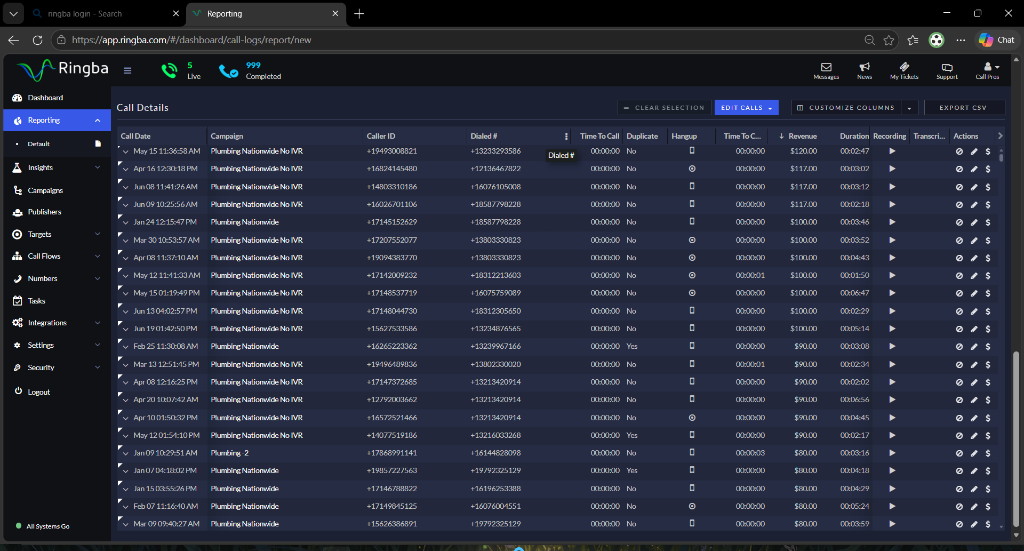Edit pencil icon for Jun 08 11:41:26 AM row
Viewport: 1024px width, 551px height.
pyautogui.click(x=974, y=187)
